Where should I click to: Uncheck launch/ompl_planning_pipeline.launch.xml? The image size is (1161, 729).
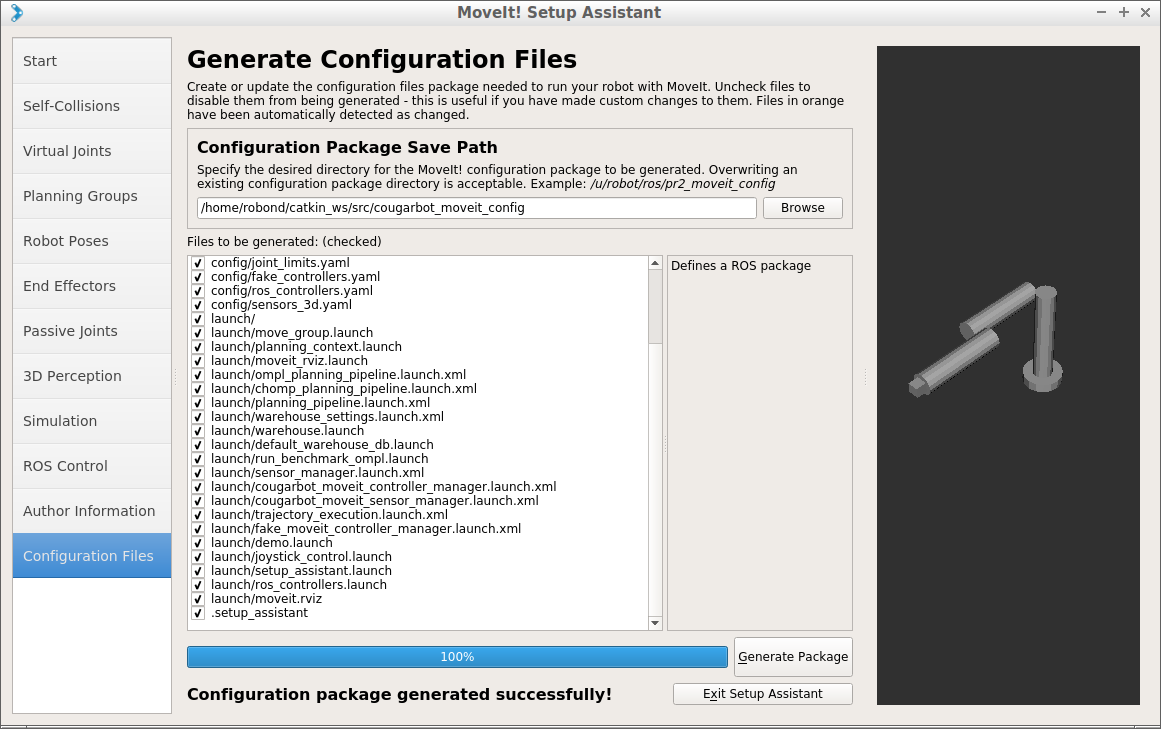pyautogui.click(x=198, y=375)
